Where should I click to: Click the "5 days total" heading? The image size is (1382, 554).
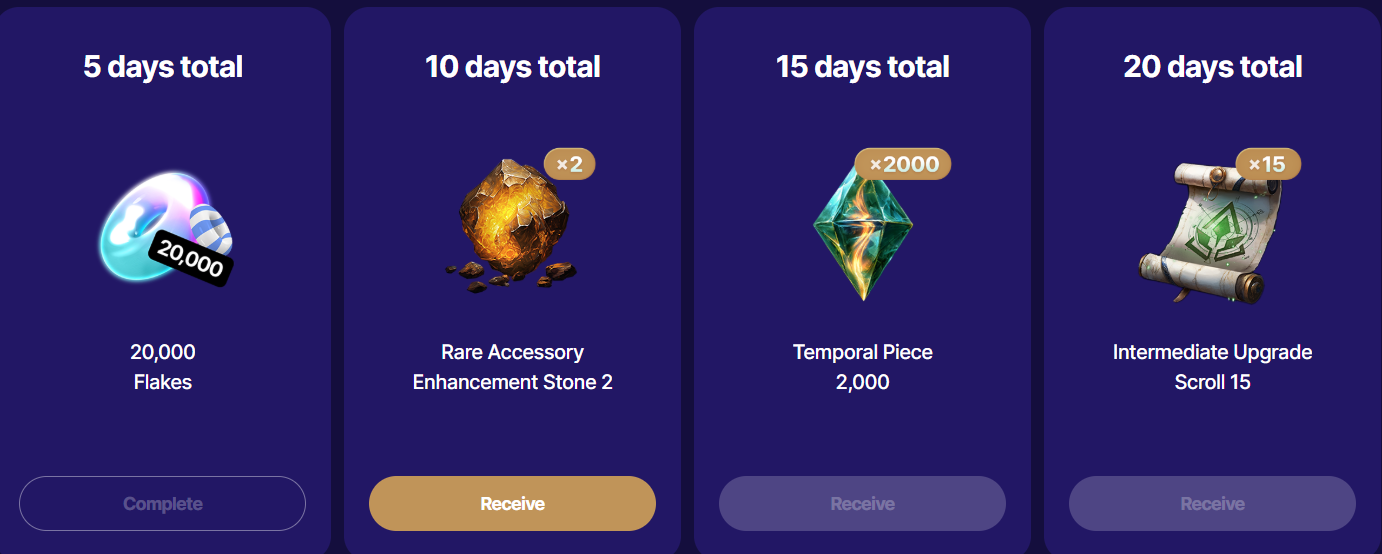click(163, 67)
